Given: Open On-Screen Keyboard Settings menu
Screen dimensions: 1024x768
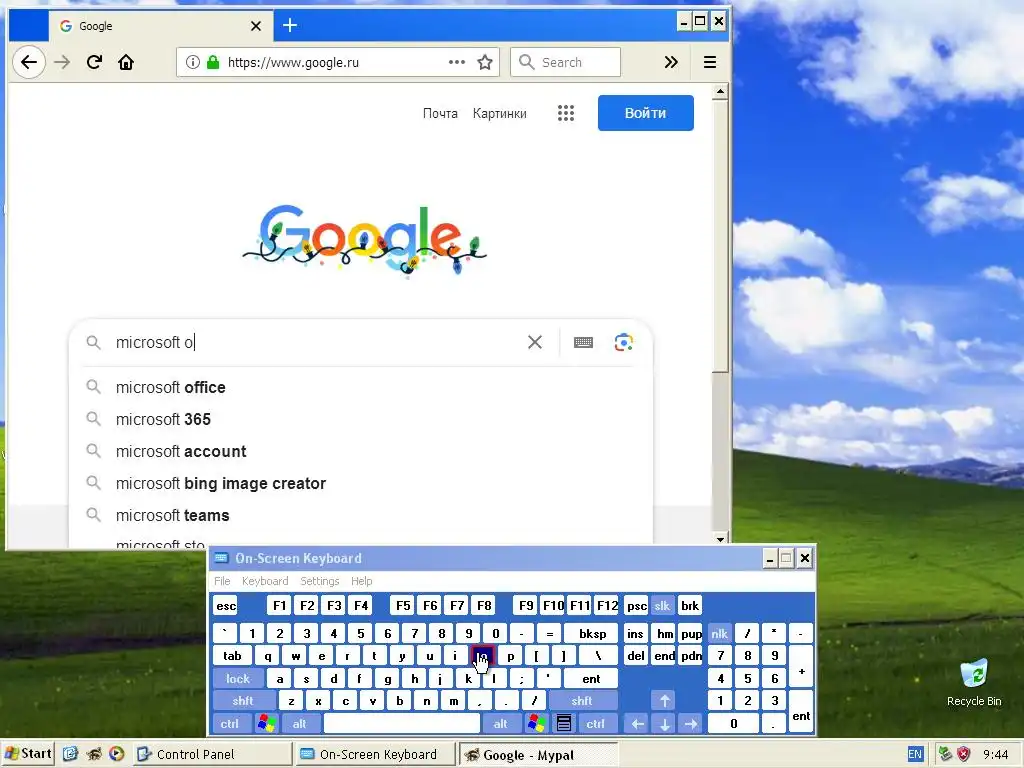Looking at the screenshot, I should (319, 581).
